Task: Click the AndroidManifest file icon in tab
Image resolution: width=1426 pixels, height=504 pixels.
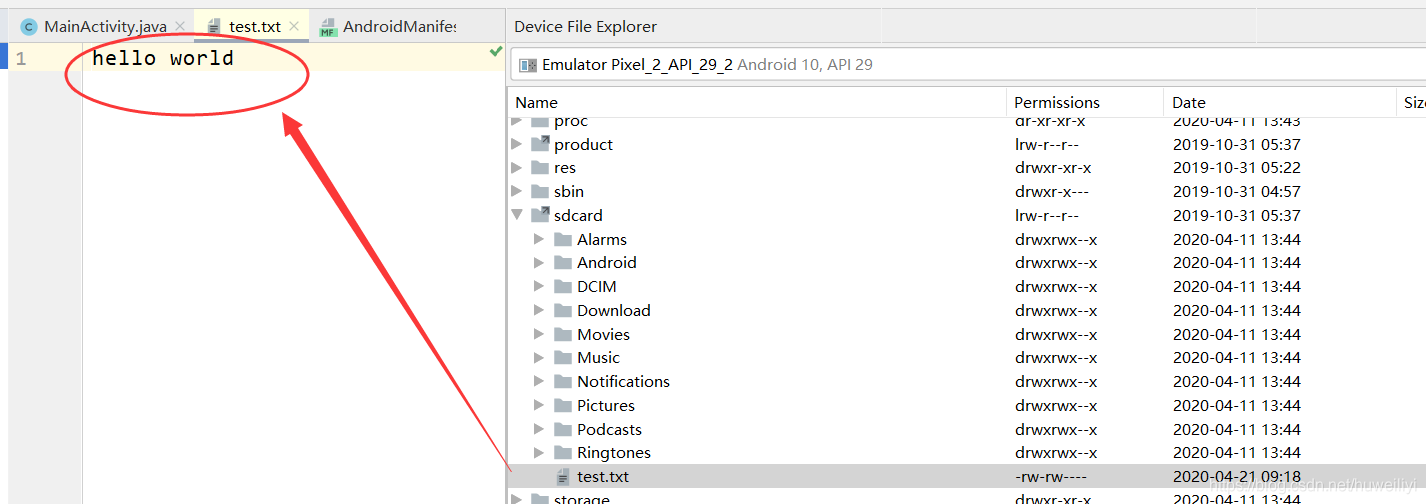Action: [328, 27]
